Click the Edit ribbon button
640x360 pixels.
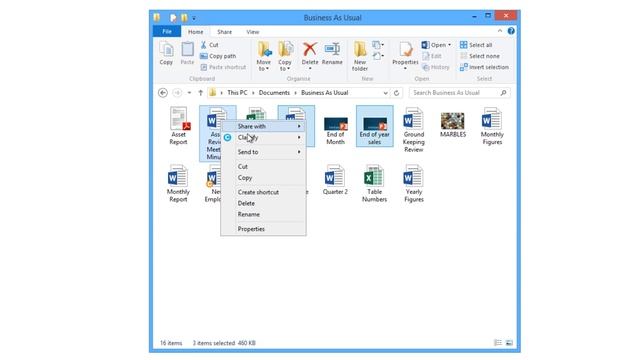pos(432,56)
